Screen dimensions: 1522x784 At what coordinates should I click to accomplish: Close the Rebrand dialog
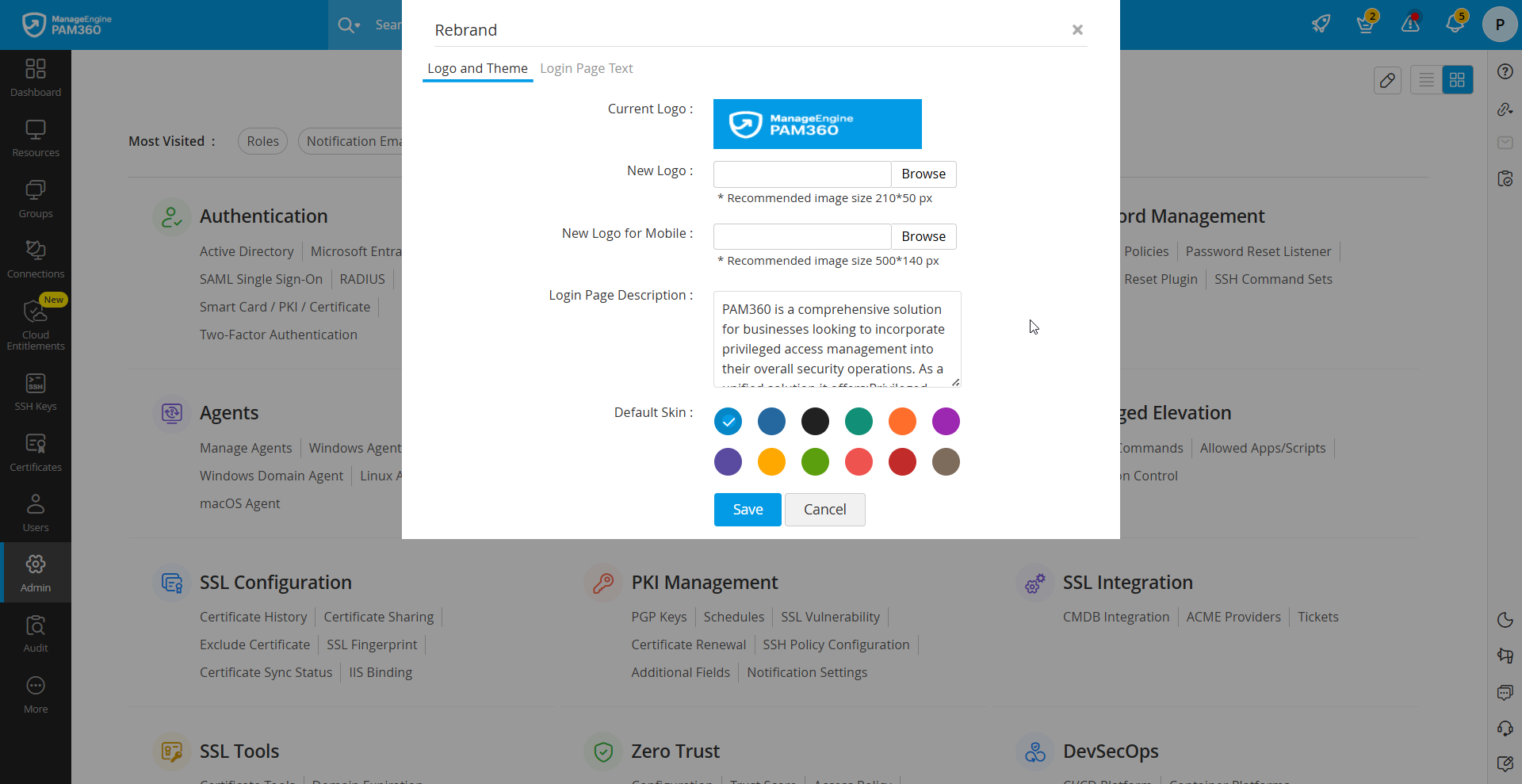pyautogui.click(x=1077, y=29)
